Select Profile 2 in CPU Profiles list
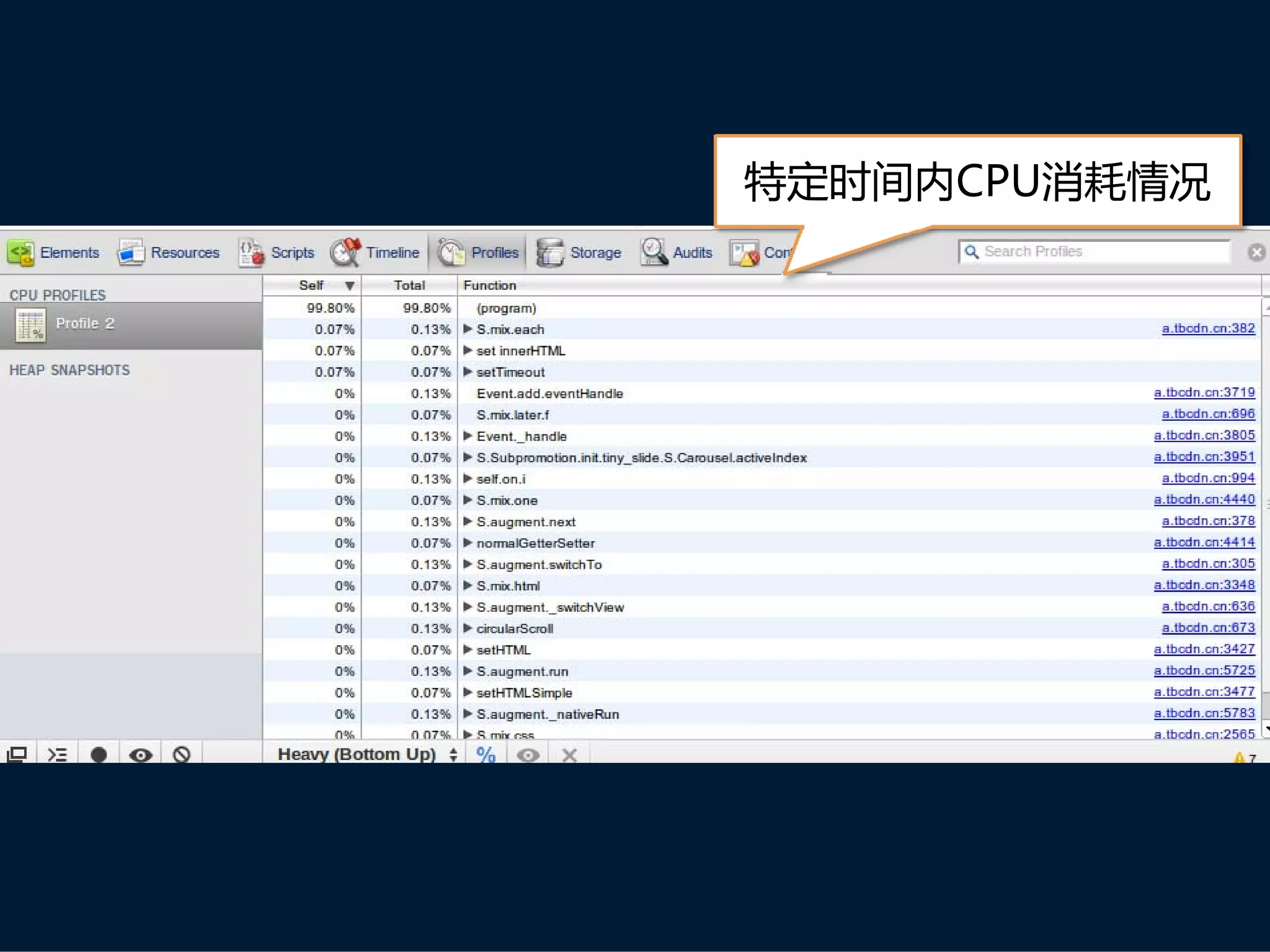 [x=84, y=324]
